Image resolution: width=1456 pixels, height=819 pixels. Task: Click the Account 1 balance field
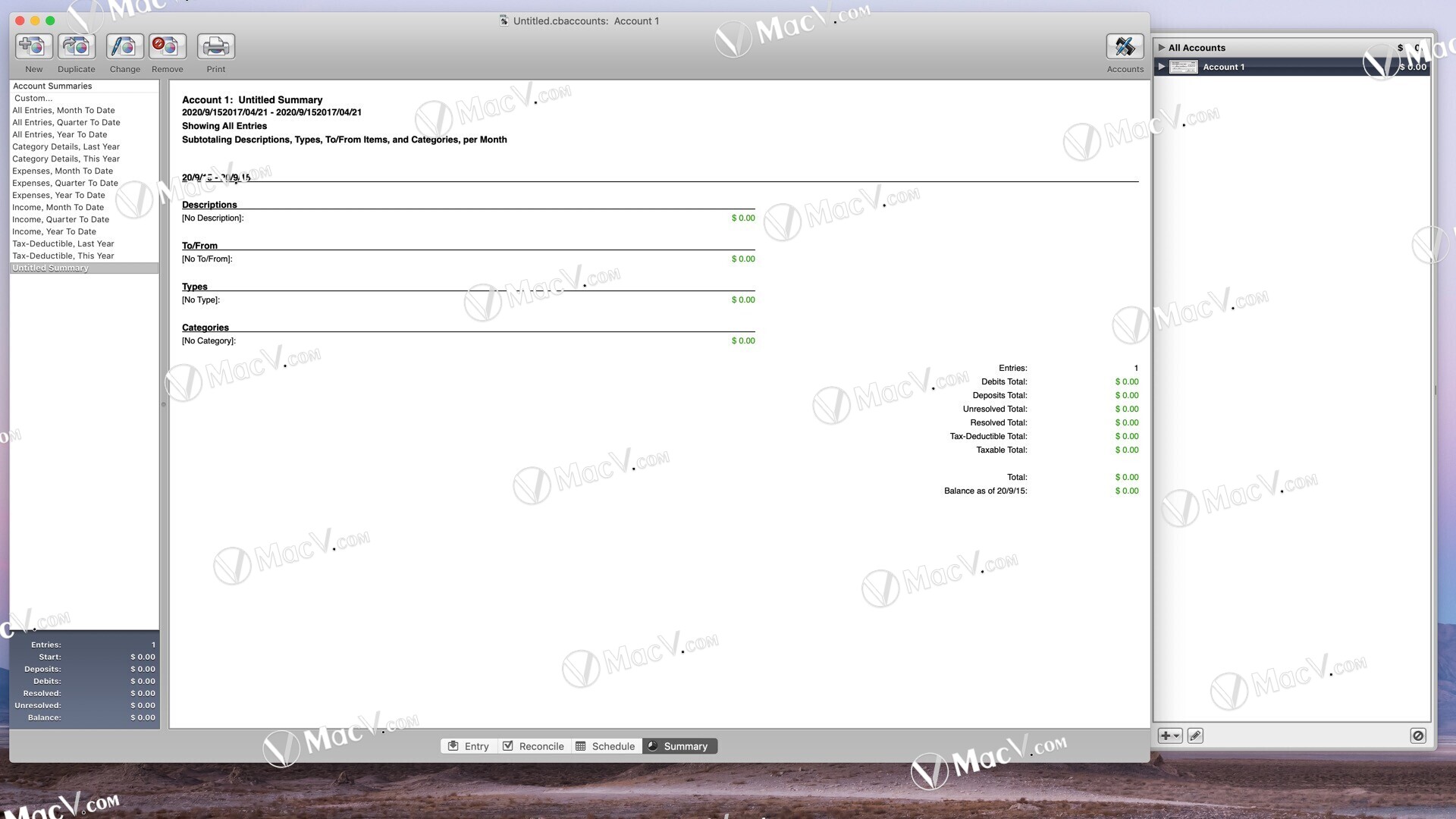(x=1410, y=66)
